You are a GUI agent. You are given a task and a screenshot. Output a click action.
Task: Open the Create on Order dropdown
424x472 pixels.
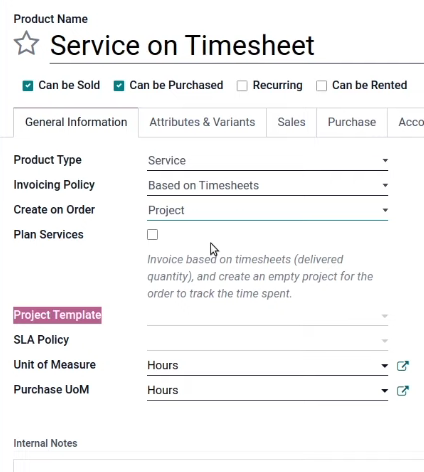267,210
